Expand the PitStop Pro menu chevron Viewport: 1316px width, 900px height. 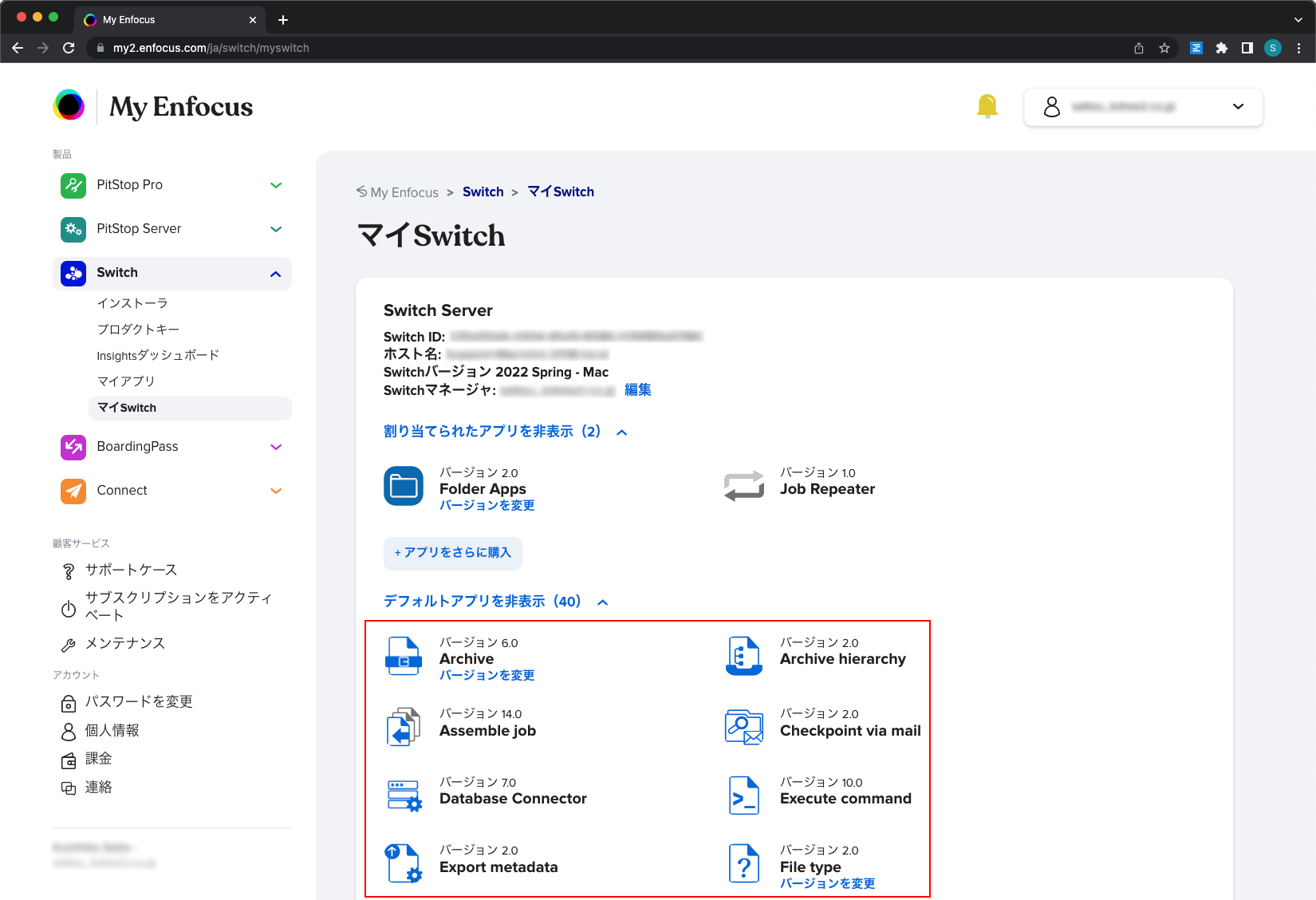(x=276, y=185)
